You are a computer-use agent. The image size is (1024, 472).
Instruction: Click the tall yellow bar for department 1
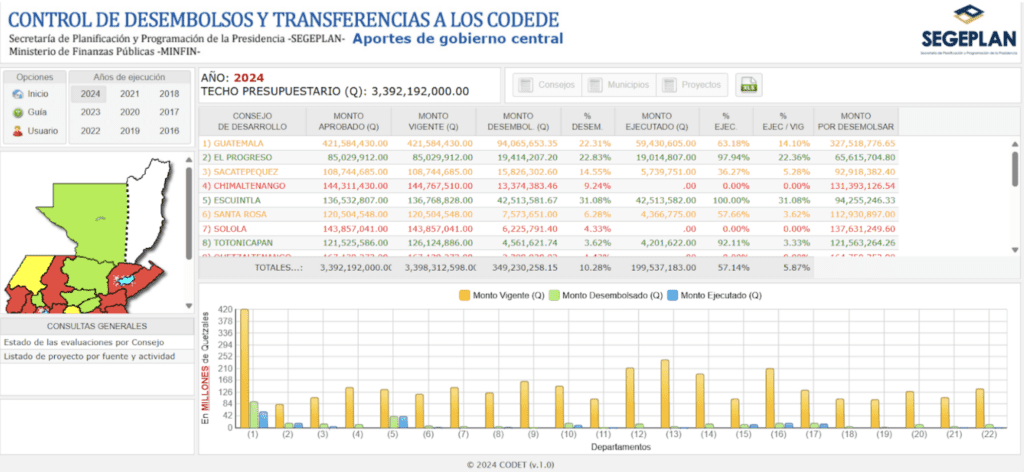(x=244, y=368)
